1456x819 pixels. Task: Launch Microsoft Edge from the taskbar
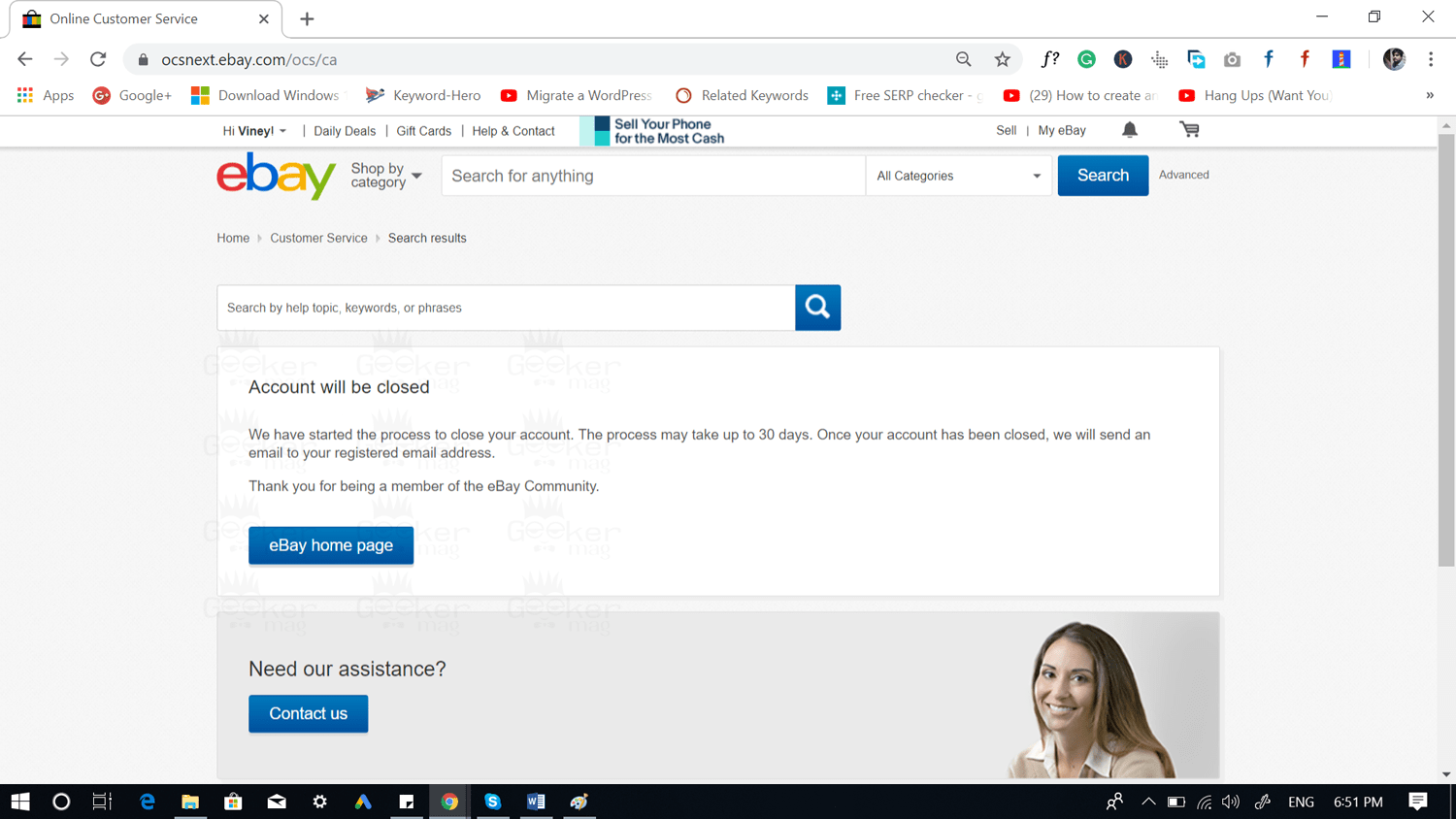tap(148, 802)
